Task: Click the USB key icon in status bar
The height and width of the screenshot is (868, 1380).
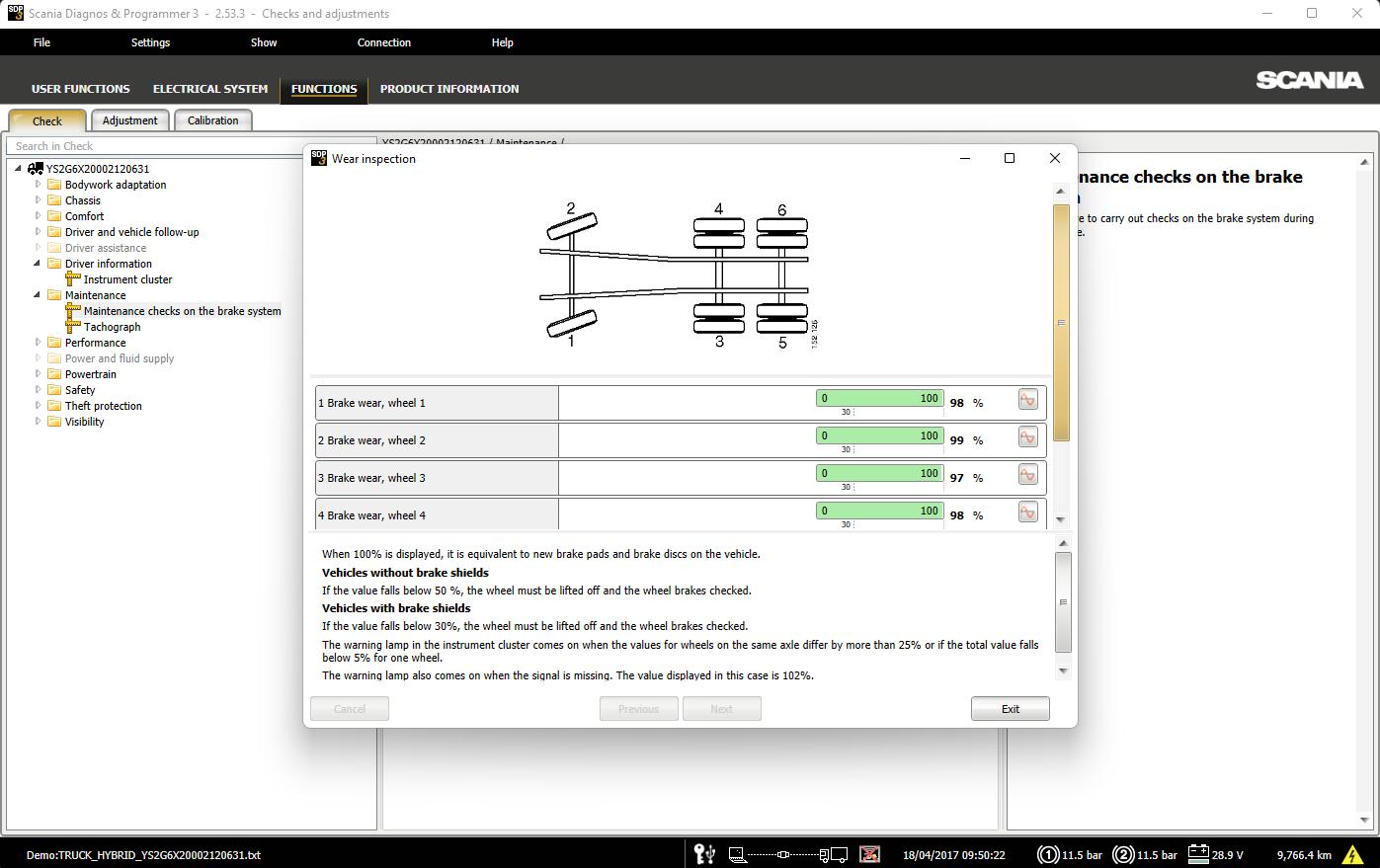Action: click(x=704, y=854)
